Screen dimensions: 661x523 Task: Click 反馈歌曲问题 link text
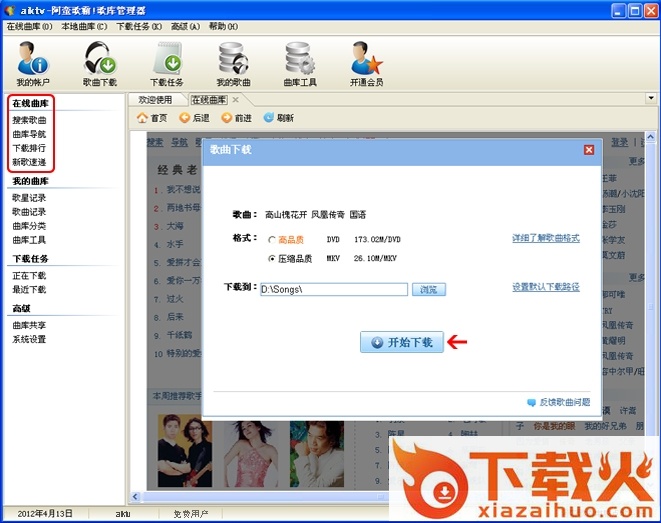(x=565, y=402)
